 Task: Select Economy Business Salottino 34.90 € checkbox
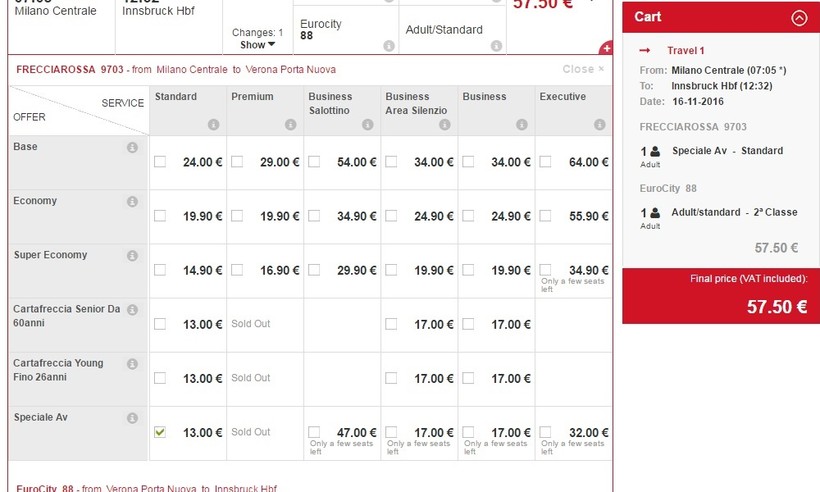click(x=314, y=215)
